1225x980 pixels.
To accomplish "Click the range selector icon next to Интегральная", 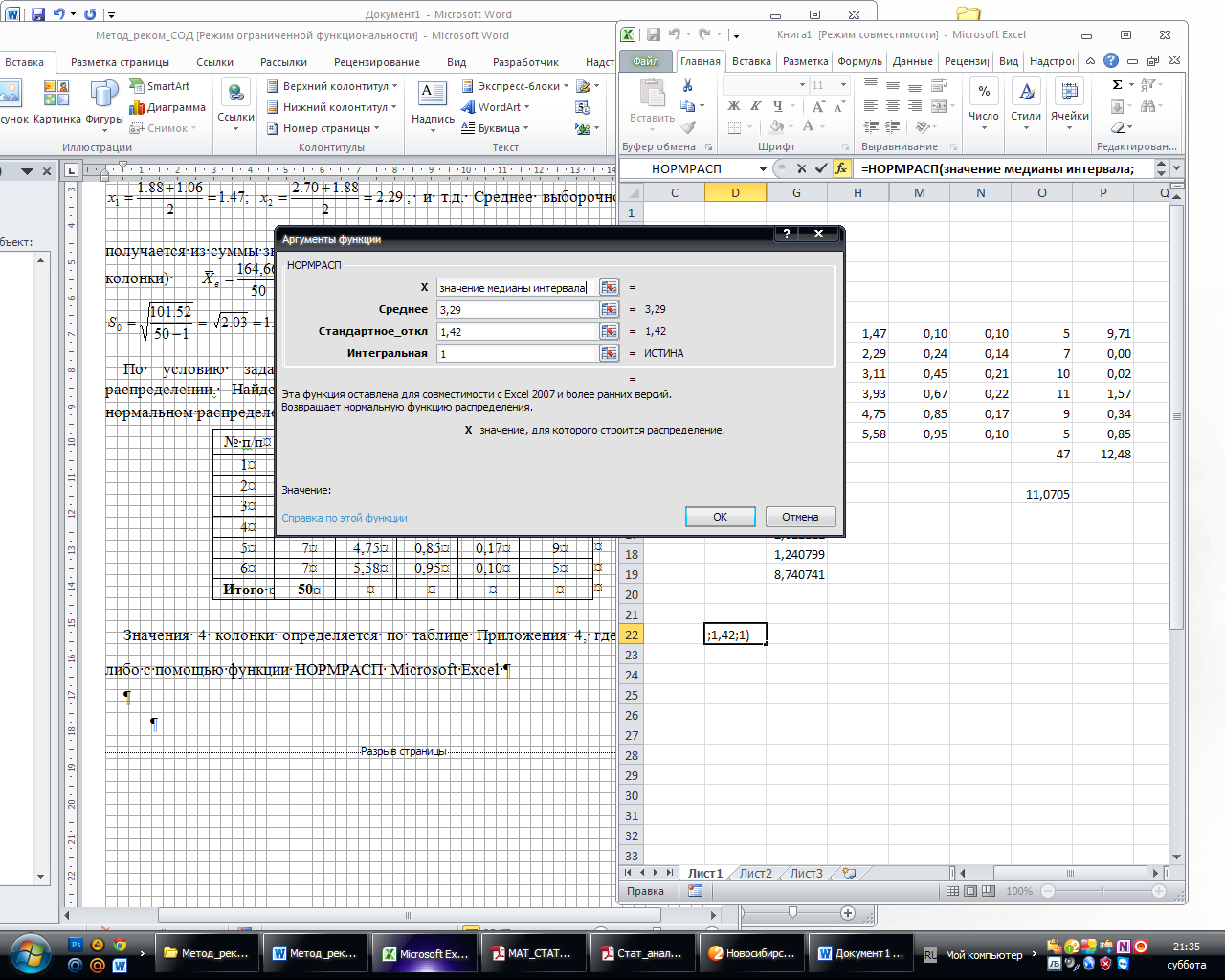I will (x=609, y=353).
